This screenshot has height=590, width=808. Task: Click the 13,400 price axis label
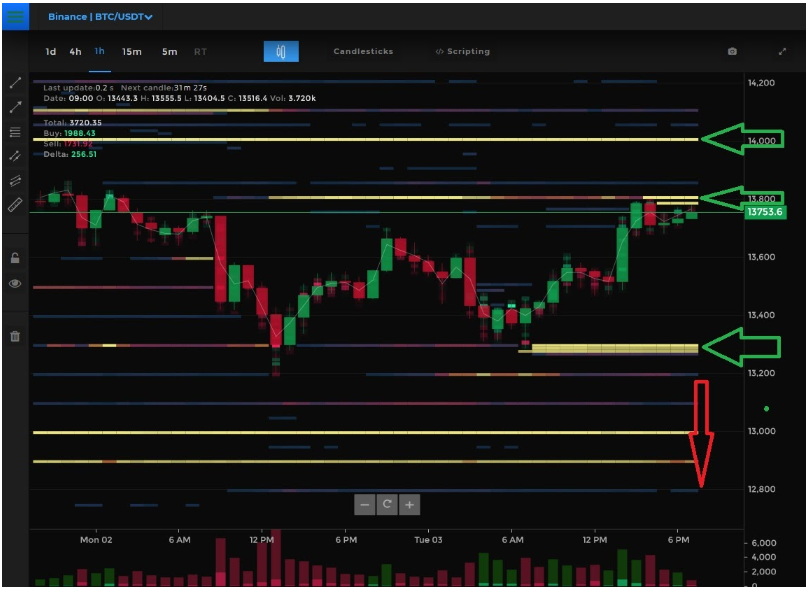761,315
